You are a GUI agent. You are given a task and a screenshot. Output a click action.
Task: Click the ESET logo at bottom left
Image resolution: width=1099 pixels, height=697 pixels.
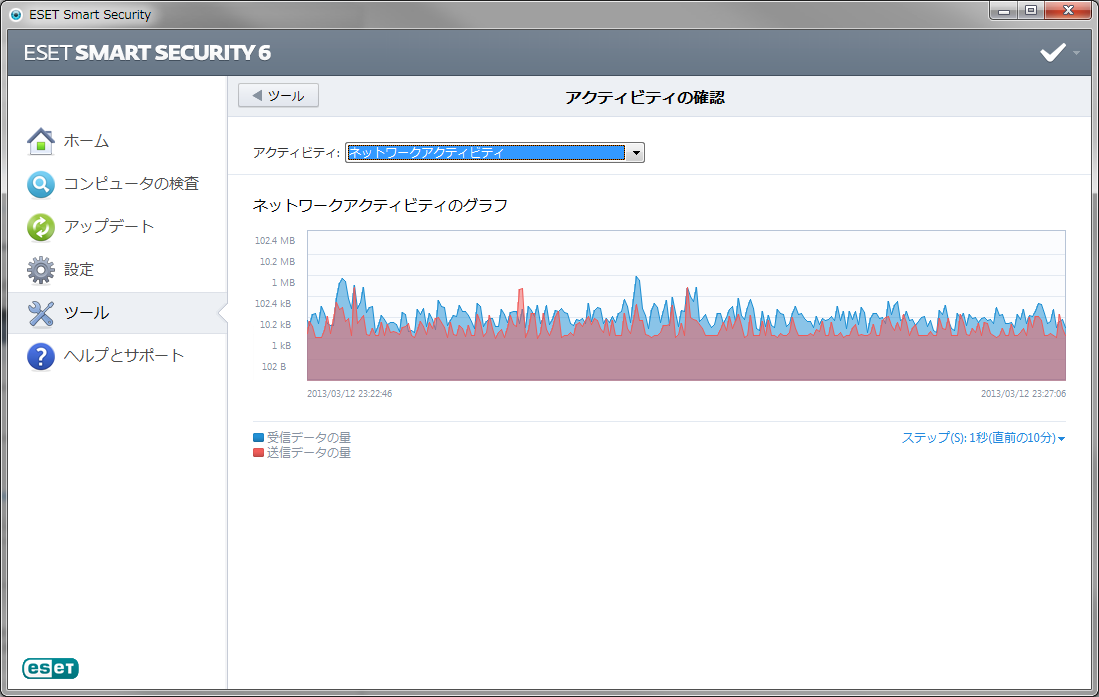(50, 668)
